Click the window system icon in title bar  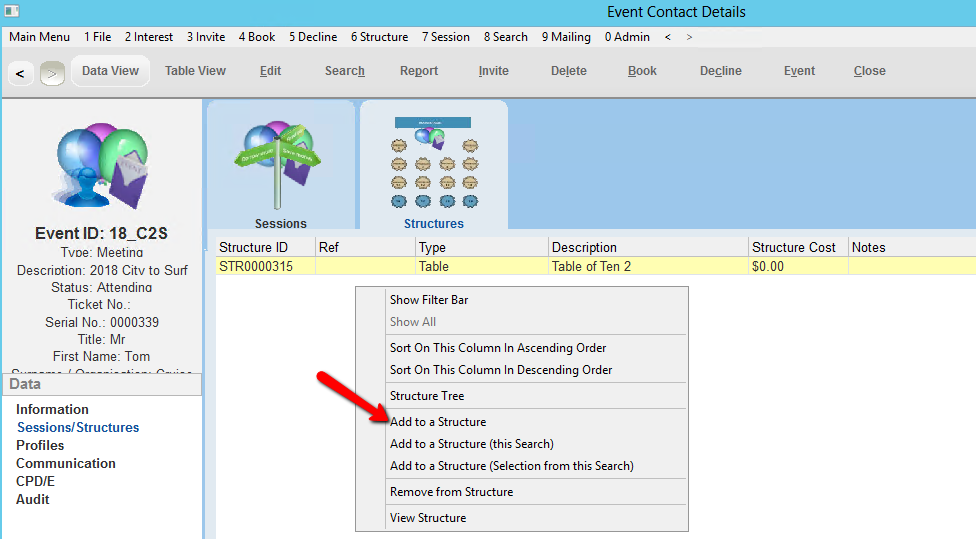(12, 12)
